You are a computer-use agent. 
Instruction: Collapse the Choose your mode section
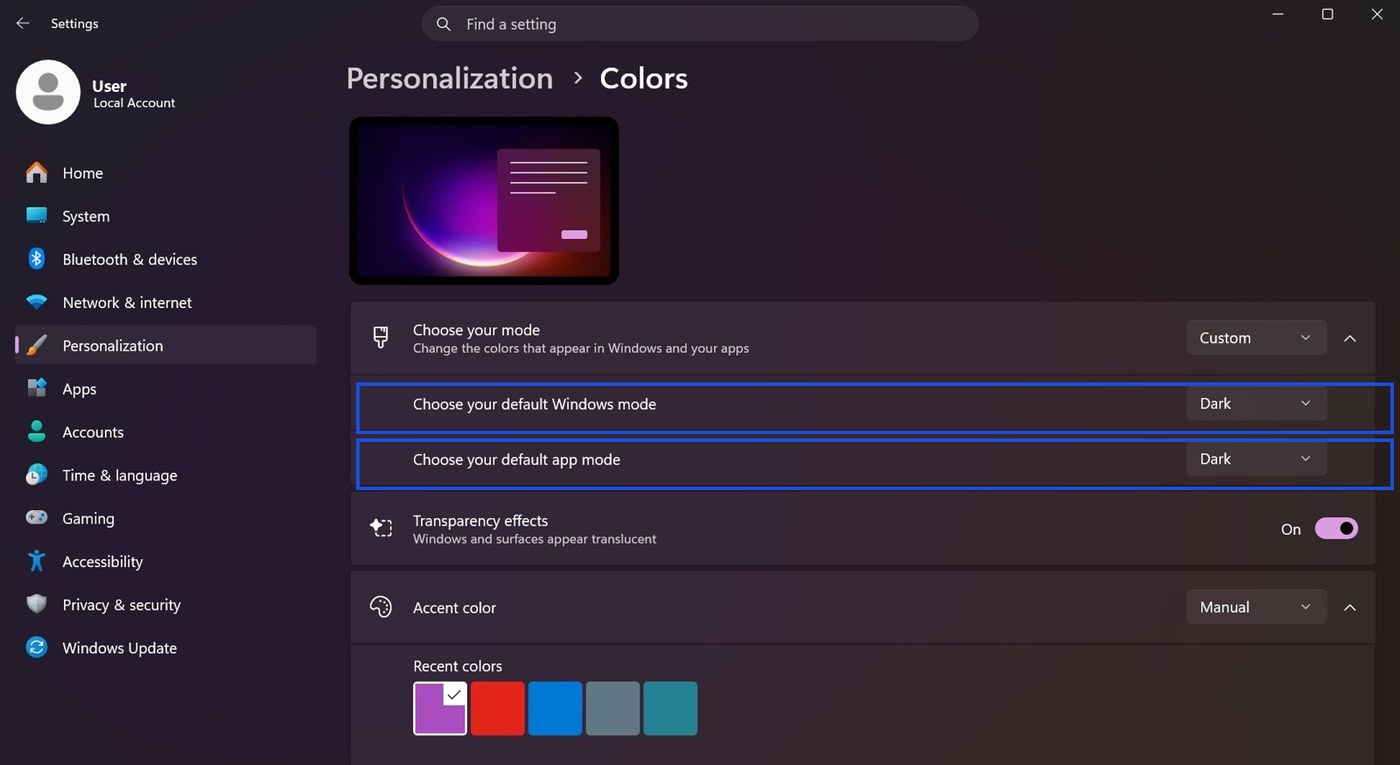[x=1350, y=338]
